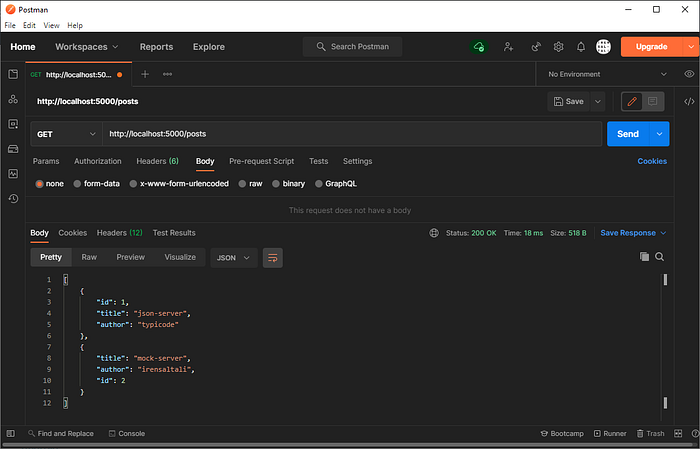Image resolution: width=700 pixels, height=449 pixels.
Task: Open a new request tab with plus
Action: pyautogui.click(x=145, y=74)
